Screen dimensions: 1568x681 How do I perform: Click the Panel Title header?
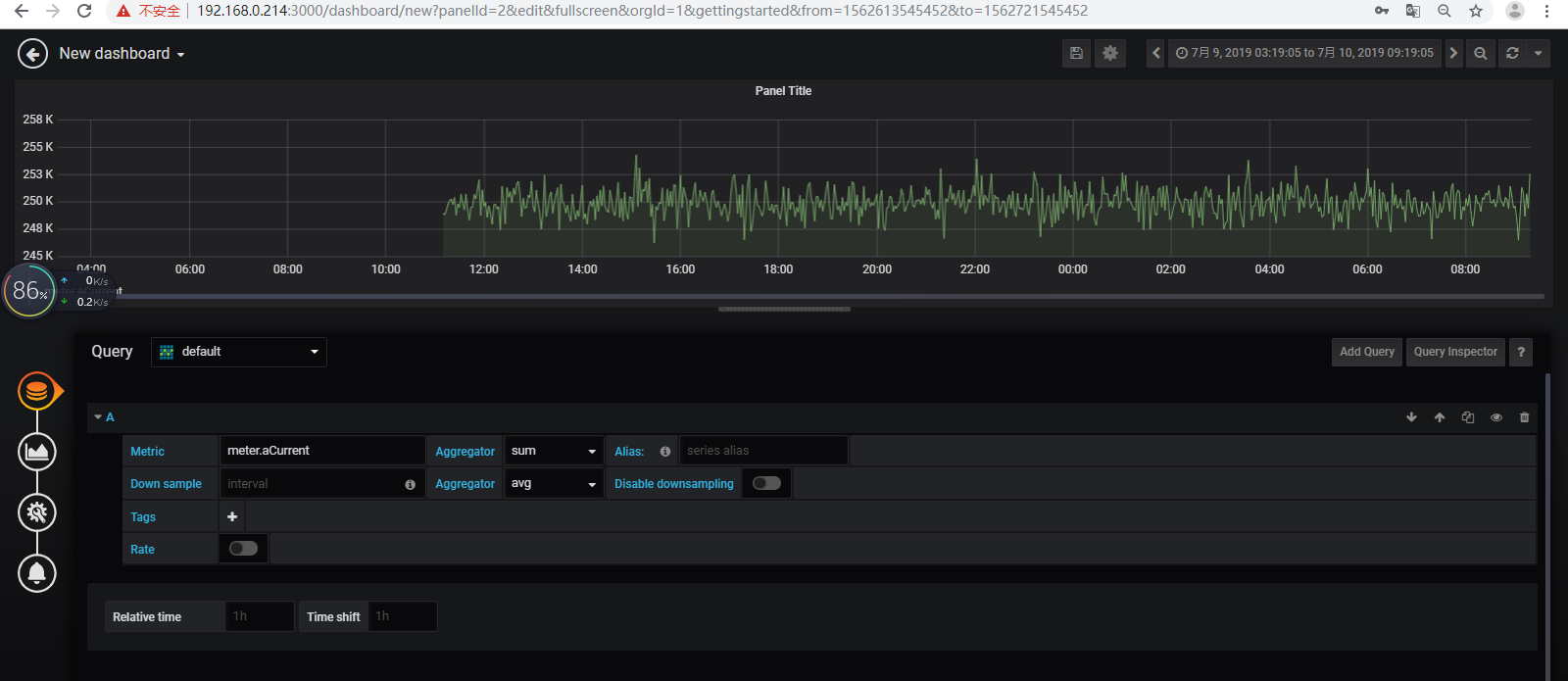coord(783,91)
